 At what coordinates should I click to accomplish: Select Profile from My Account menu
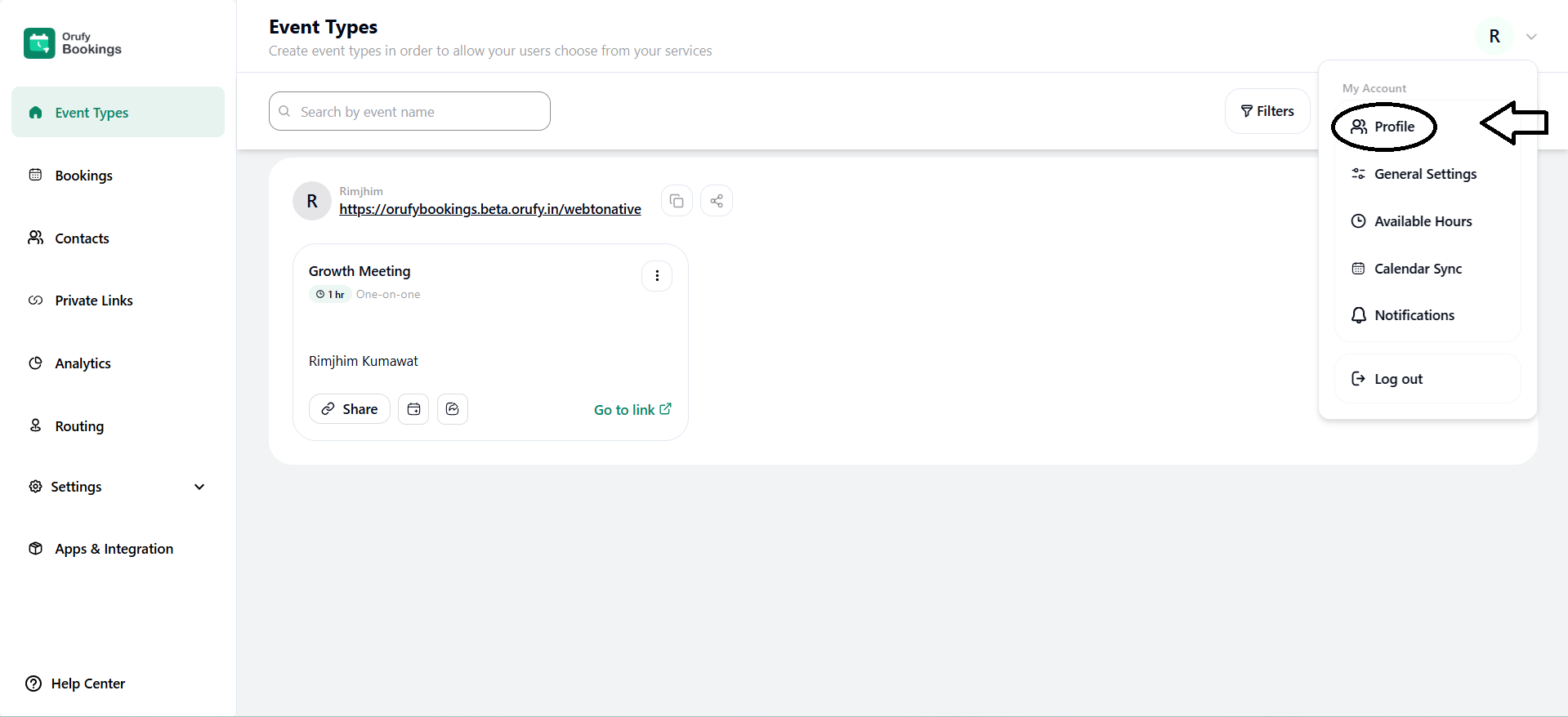pyautogui.click(x=1393, y=127)
